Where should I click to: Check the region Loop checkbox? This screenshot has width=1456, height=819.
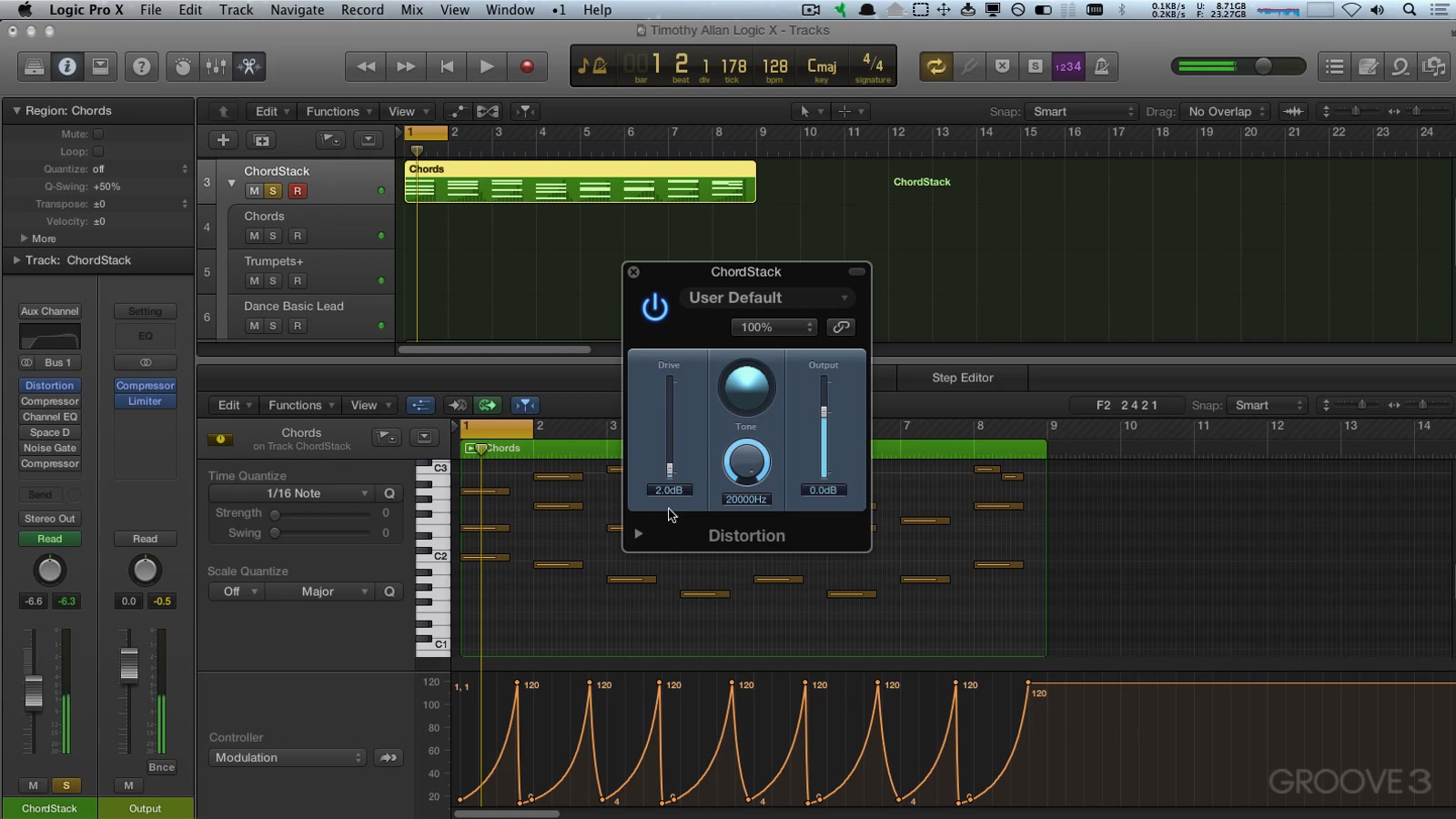pyautogui.click(x=98, y=151)
